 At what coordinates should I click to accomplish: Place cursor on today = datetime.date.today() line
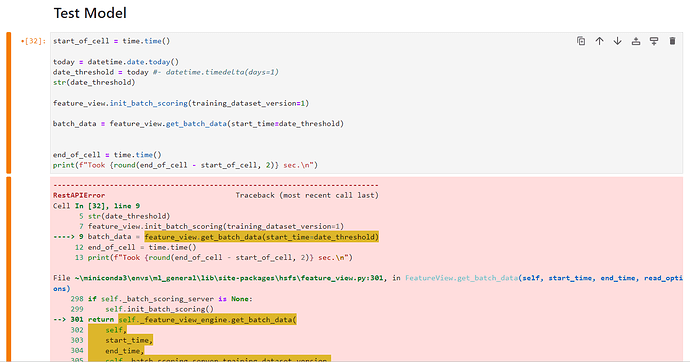116,62
